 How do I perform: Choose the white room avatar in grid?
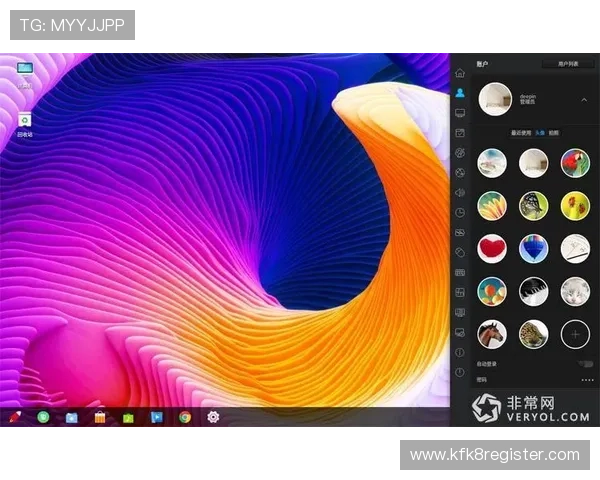[x=533, y=163]
